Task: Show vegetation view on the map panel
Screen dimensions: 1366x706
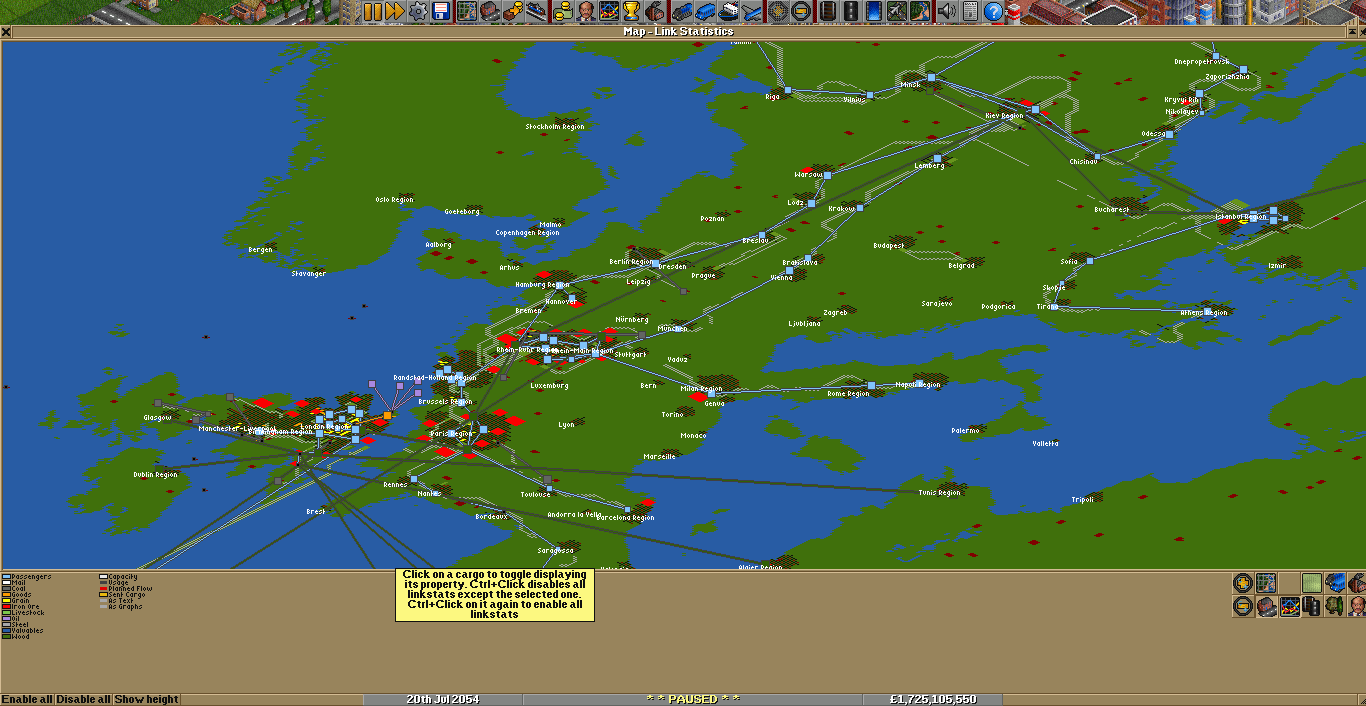Action: pyautogui.click(x=1334, y=606)
